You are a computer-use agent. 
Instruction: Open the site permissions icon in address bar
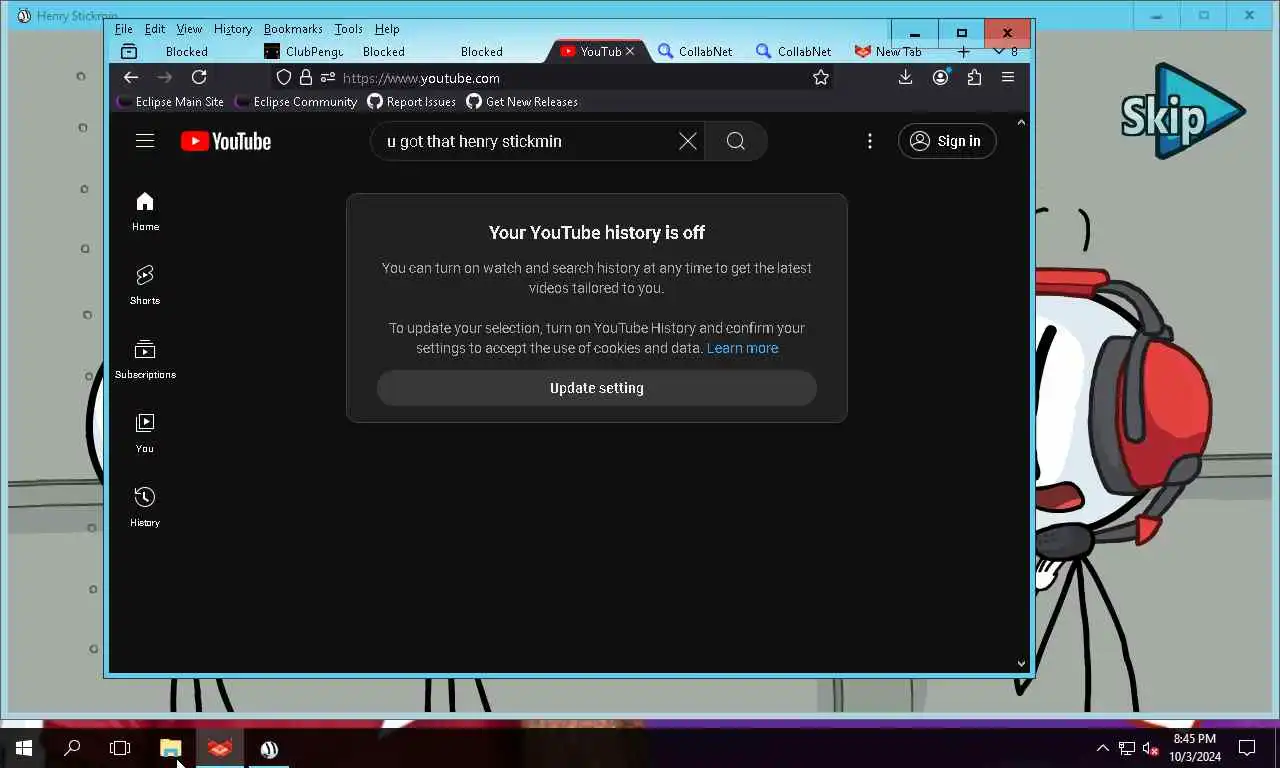point(328,77)
